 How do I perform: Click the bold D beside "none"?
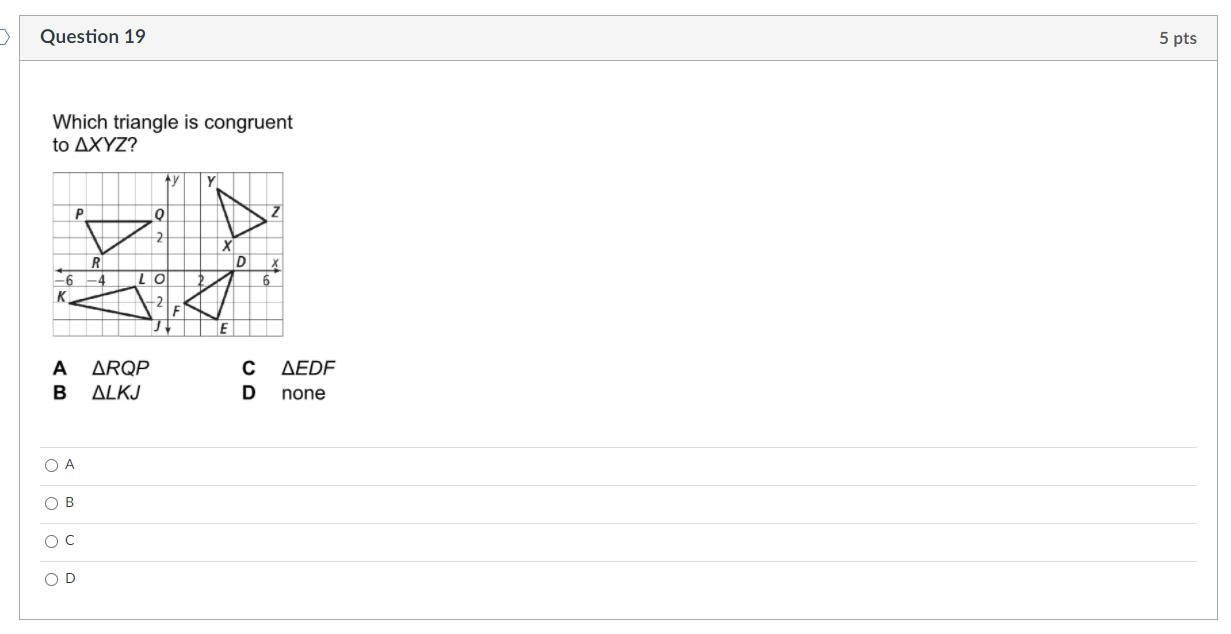[x=249, y=393]
